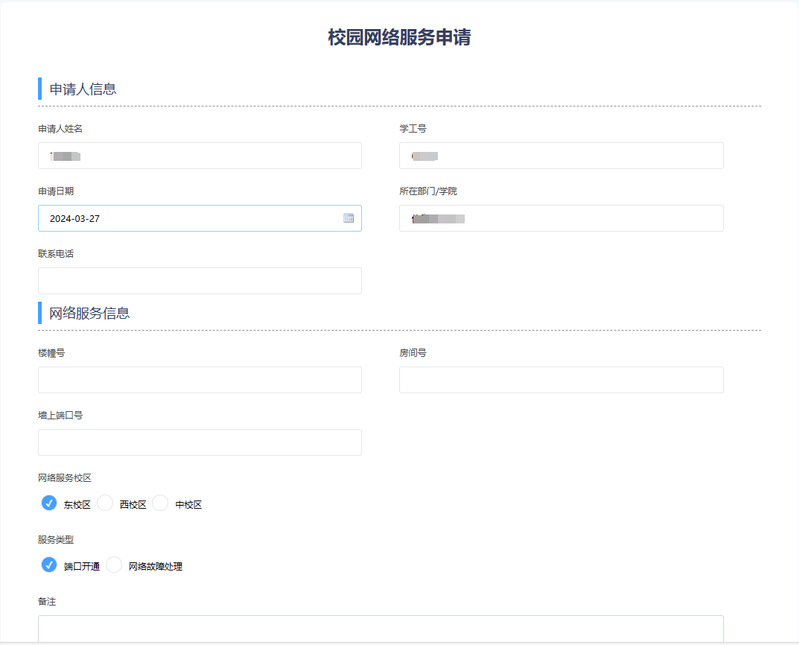Choose the 中校区 campus option
The height and width of the screenshot is (645, 799).
click(160, 503)
